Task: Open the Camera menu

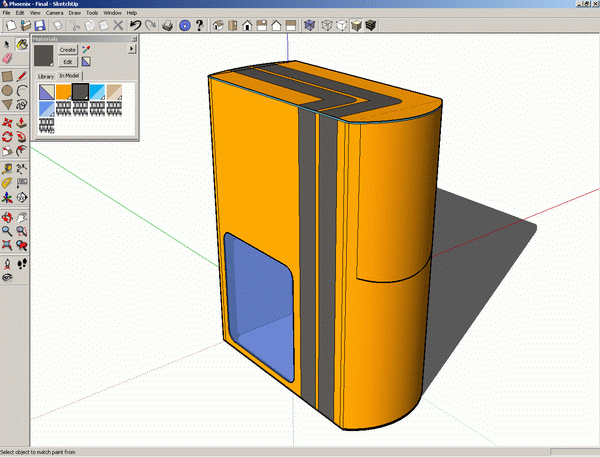Action: pos(54,12)
